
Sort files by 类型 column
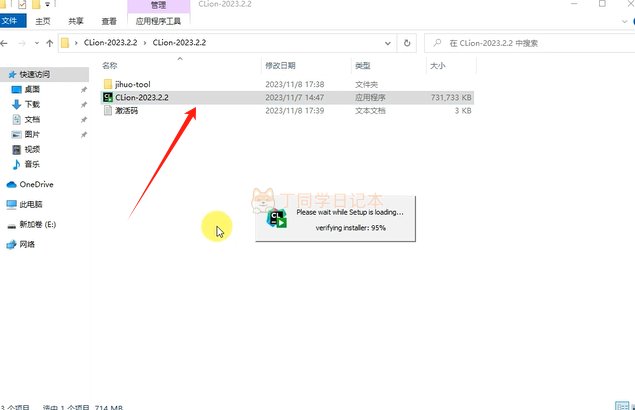[362, 65]
